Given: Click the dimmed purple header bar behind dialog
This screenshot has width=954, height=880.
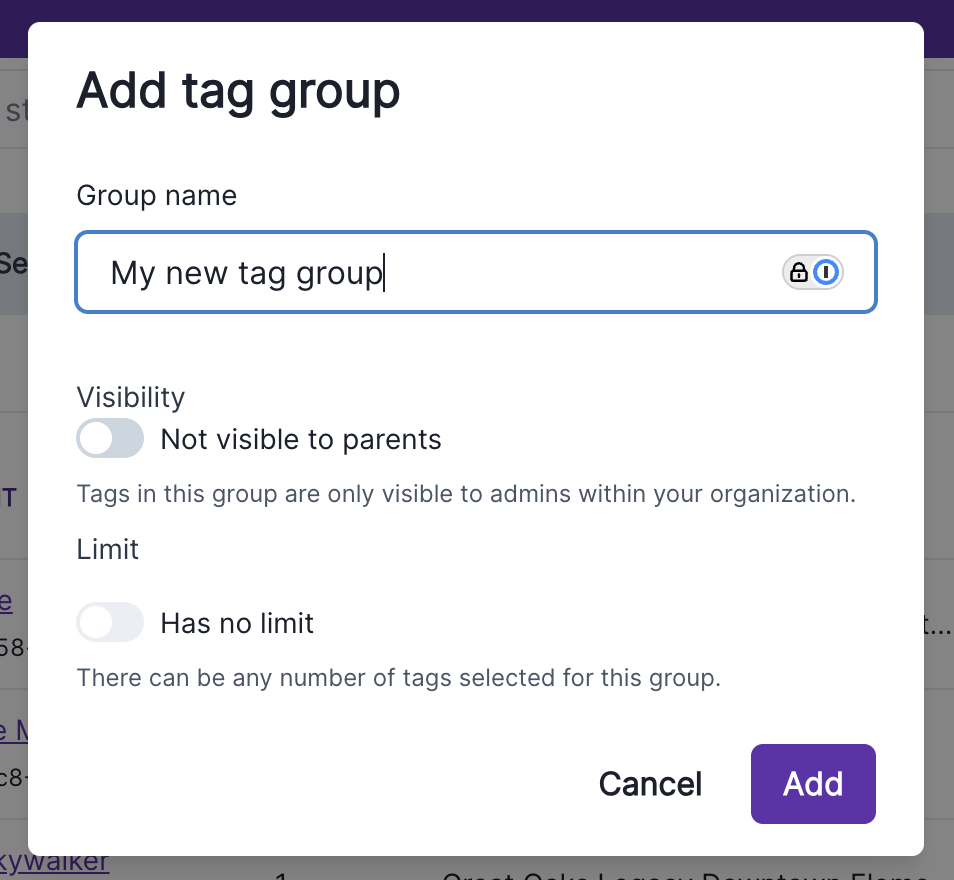Looking at the screenshot, I should point(477,10).
